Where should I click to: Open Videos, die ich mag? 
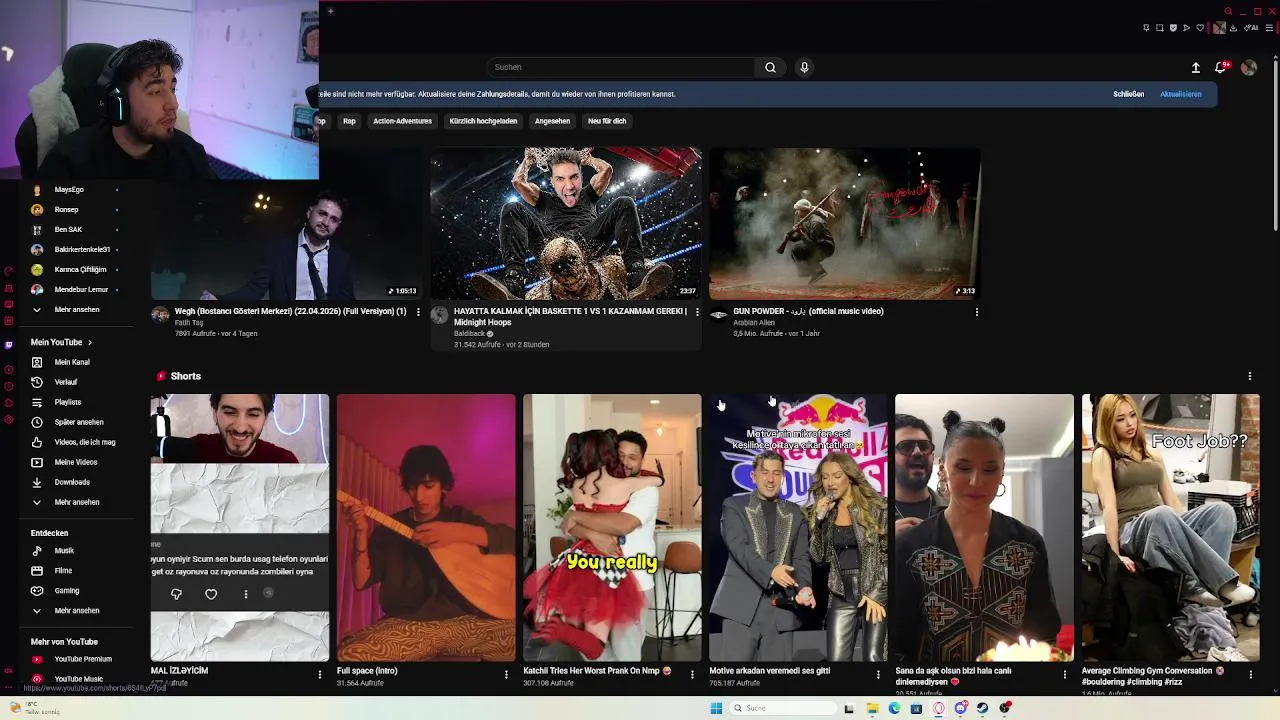pos(85,442)
